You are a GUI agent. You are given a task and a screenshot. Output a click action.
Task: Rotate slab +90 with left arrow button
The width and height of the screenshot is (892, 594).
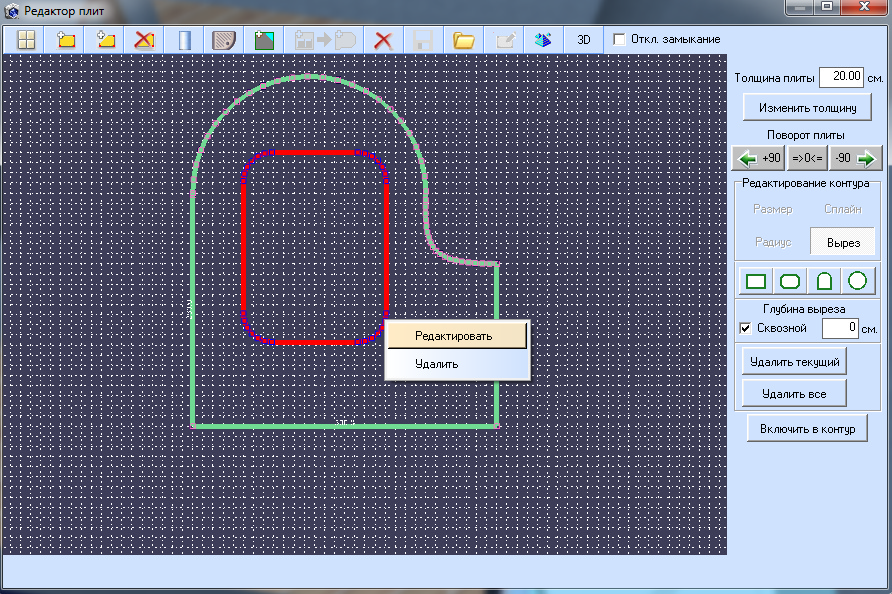759,158
